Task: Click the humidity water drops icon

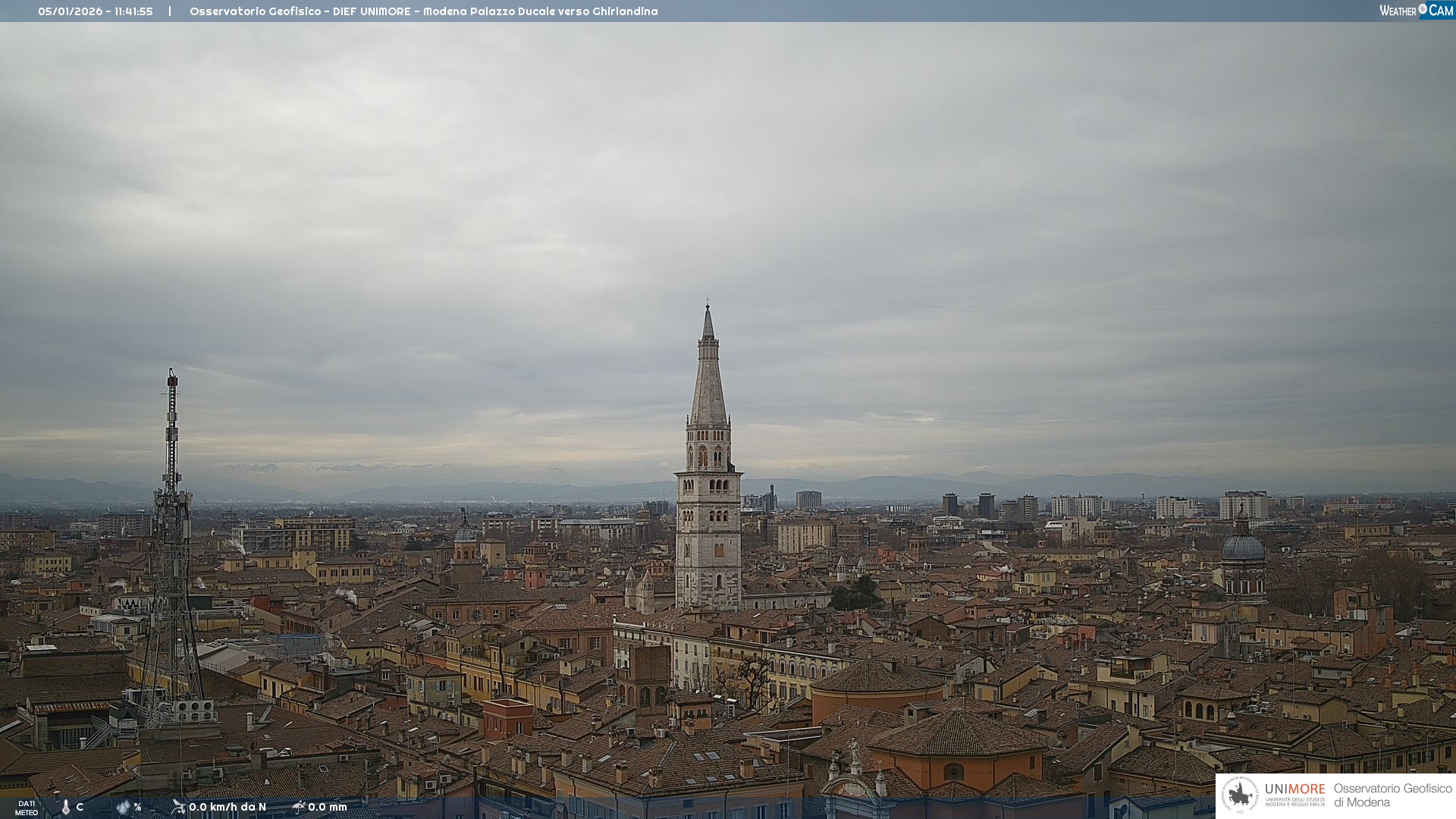Action: click(x=123, y=807)
